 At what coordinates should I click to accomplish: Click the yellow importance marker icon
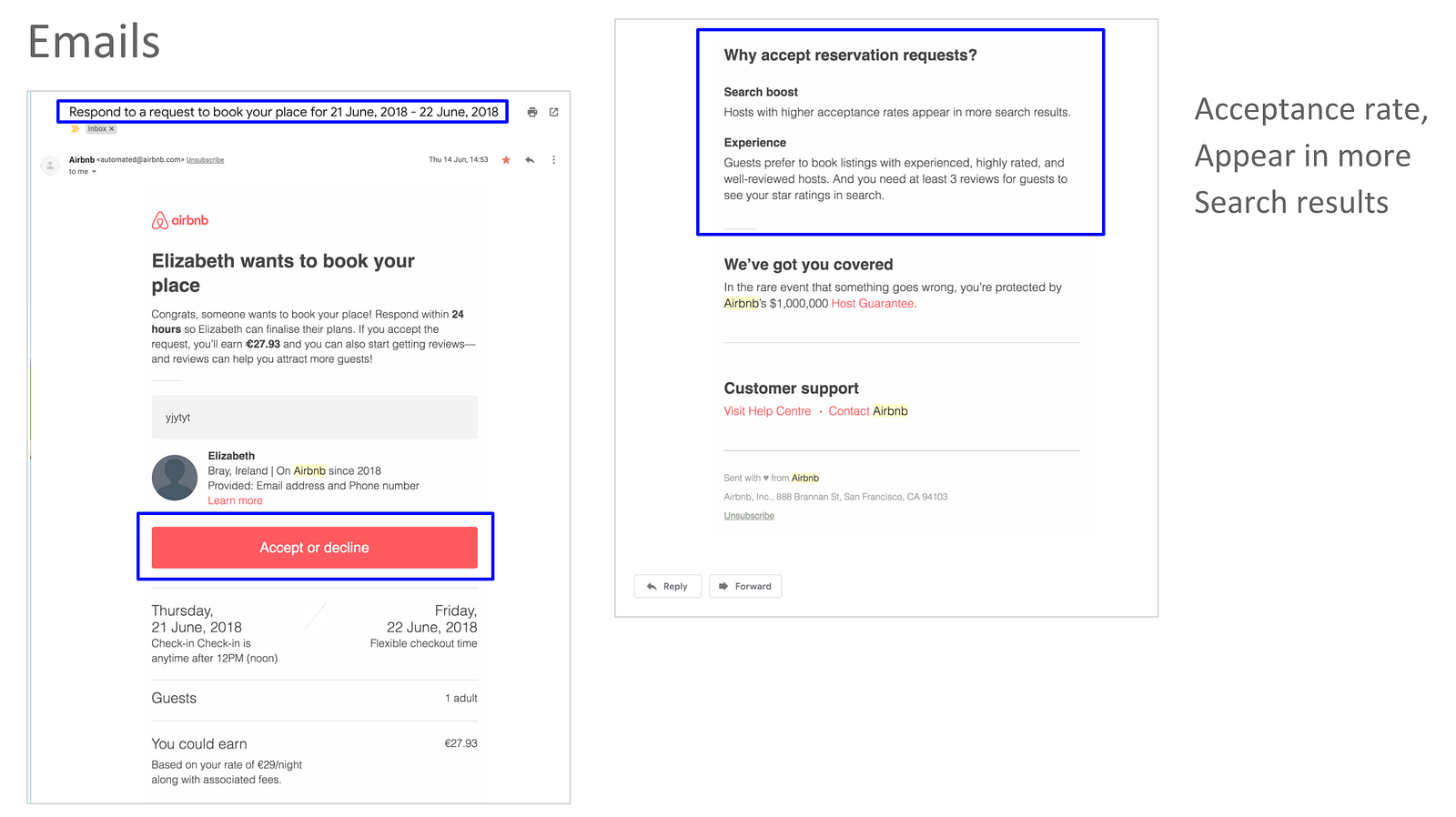pos(76,129)
